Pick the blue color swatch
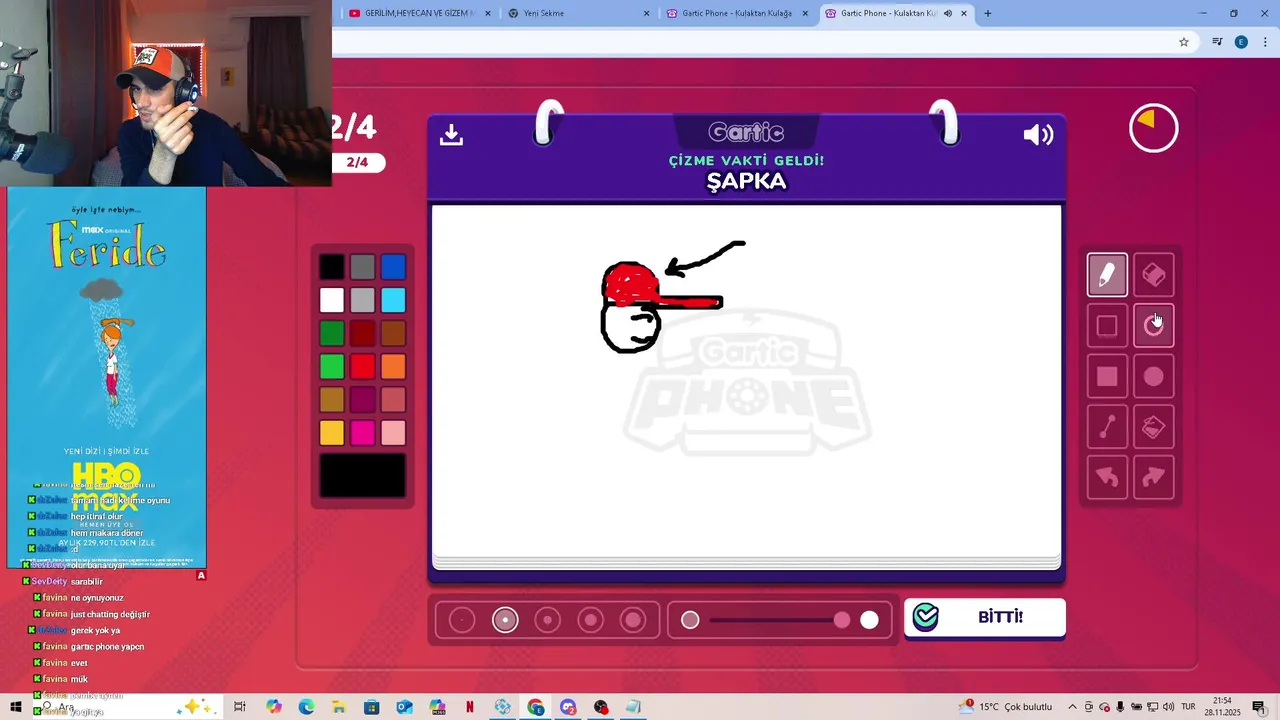The width and height of the screenshot is (1280, 720). pos(393,267)
